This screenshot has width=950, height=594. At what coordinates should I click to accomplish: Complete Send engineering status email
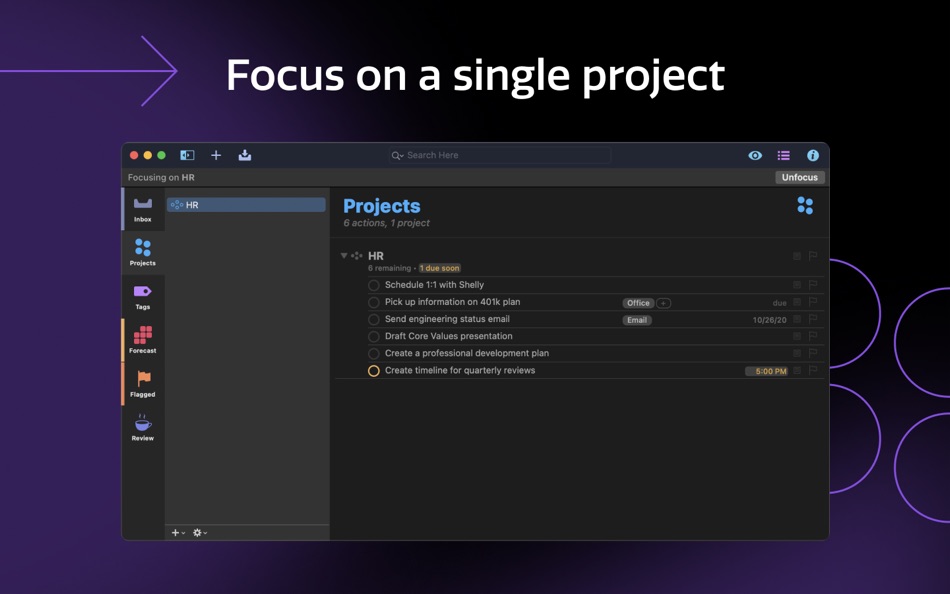pos(374,319)
